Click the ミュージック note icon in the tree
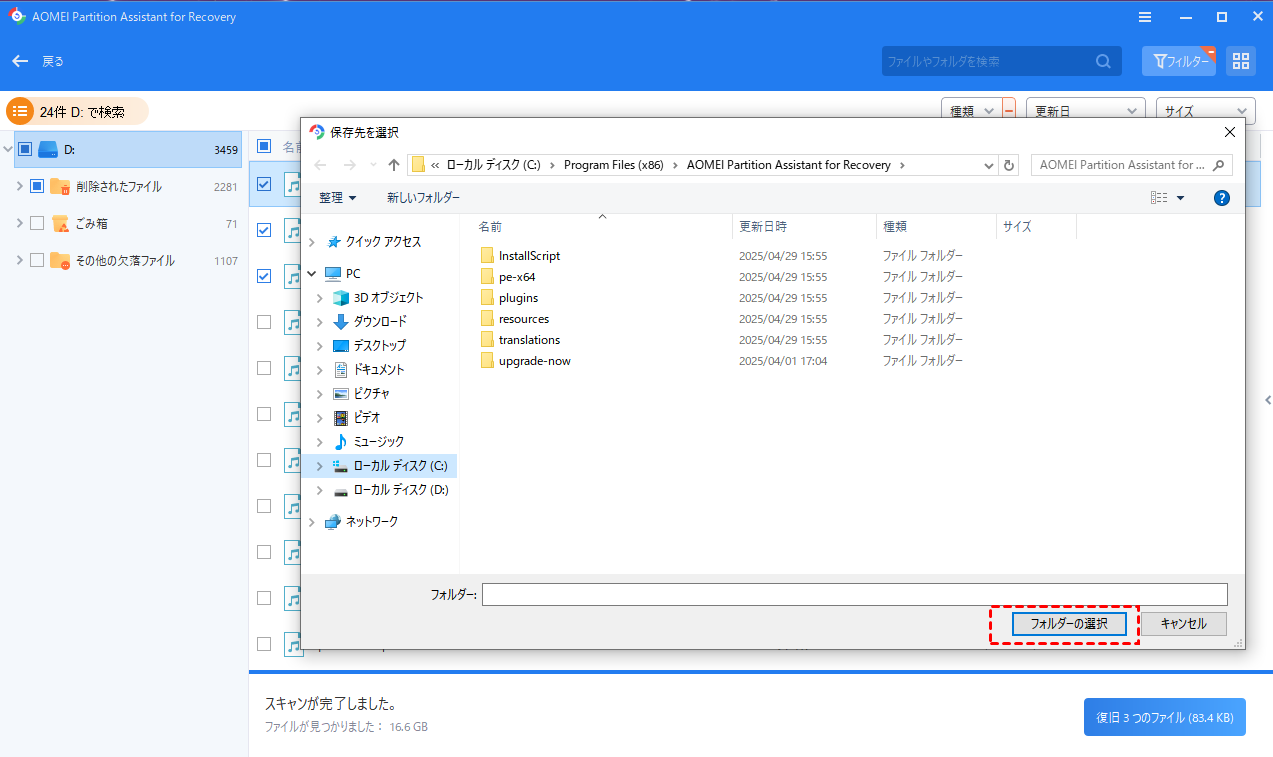This screenshot has width=1273, height=757. point(341,442)
